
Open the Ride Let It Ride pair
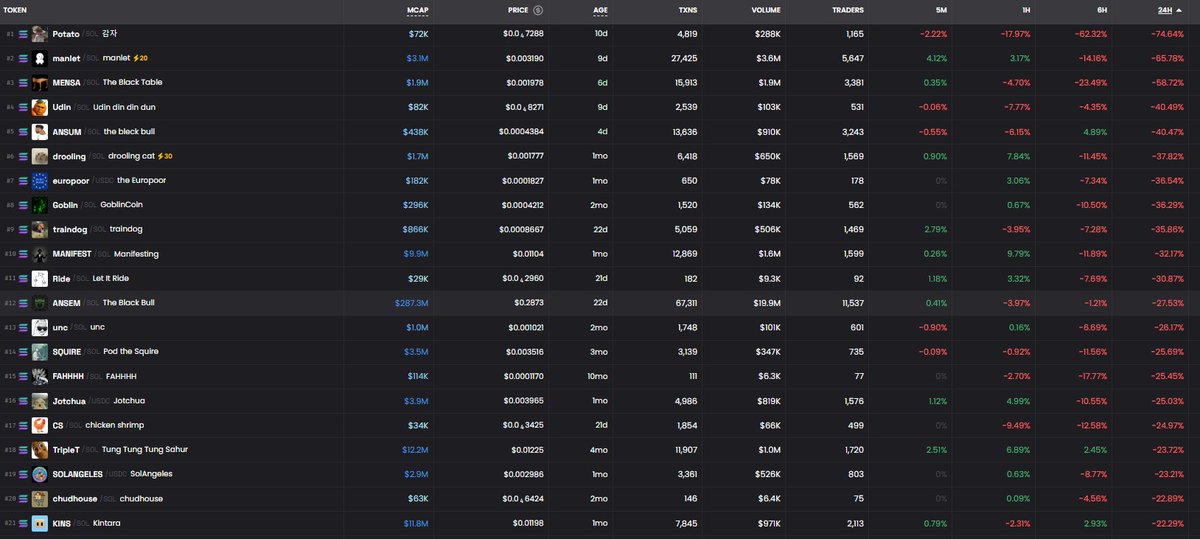[x=600, y=278]
